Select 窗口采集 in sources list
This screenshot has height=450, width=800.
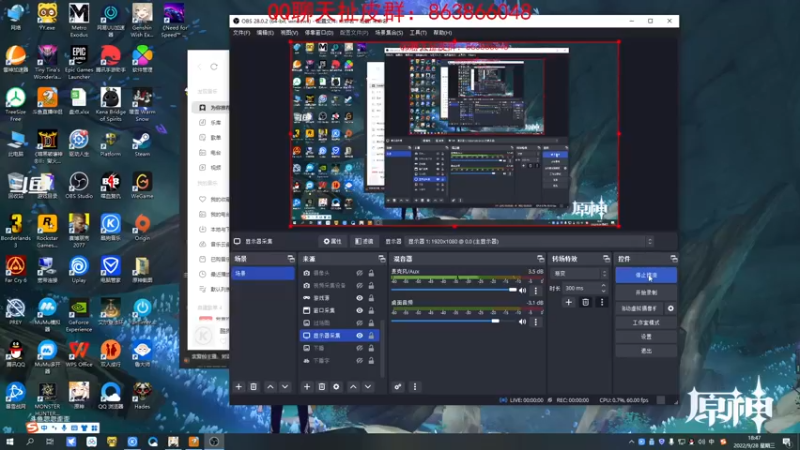(324, 310)
